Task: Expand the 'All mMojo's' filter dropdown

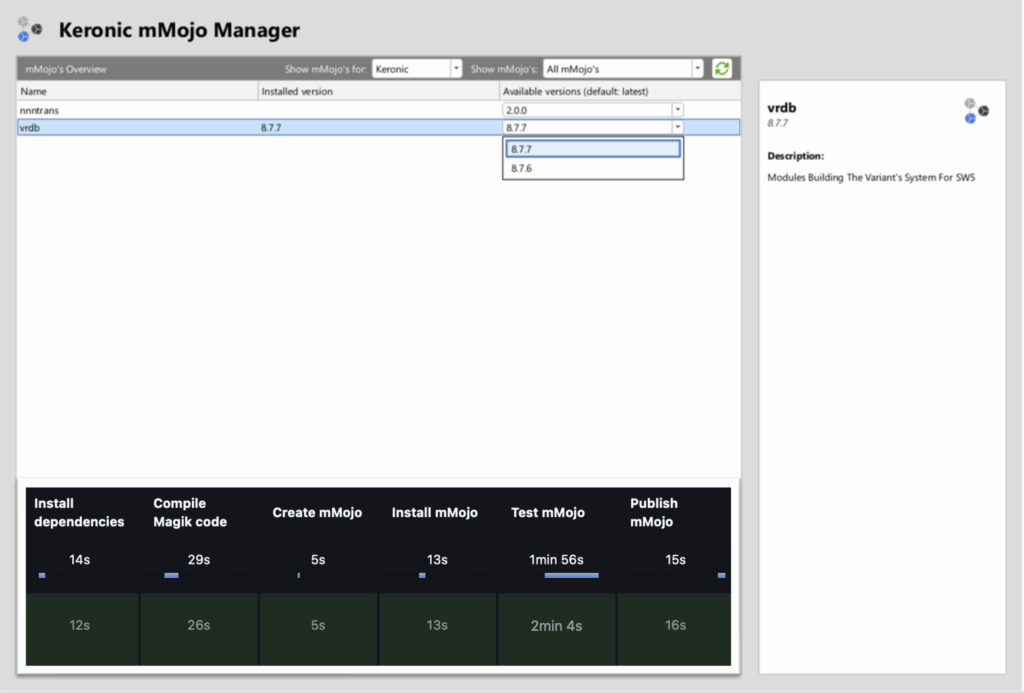Action: point(623,69)
